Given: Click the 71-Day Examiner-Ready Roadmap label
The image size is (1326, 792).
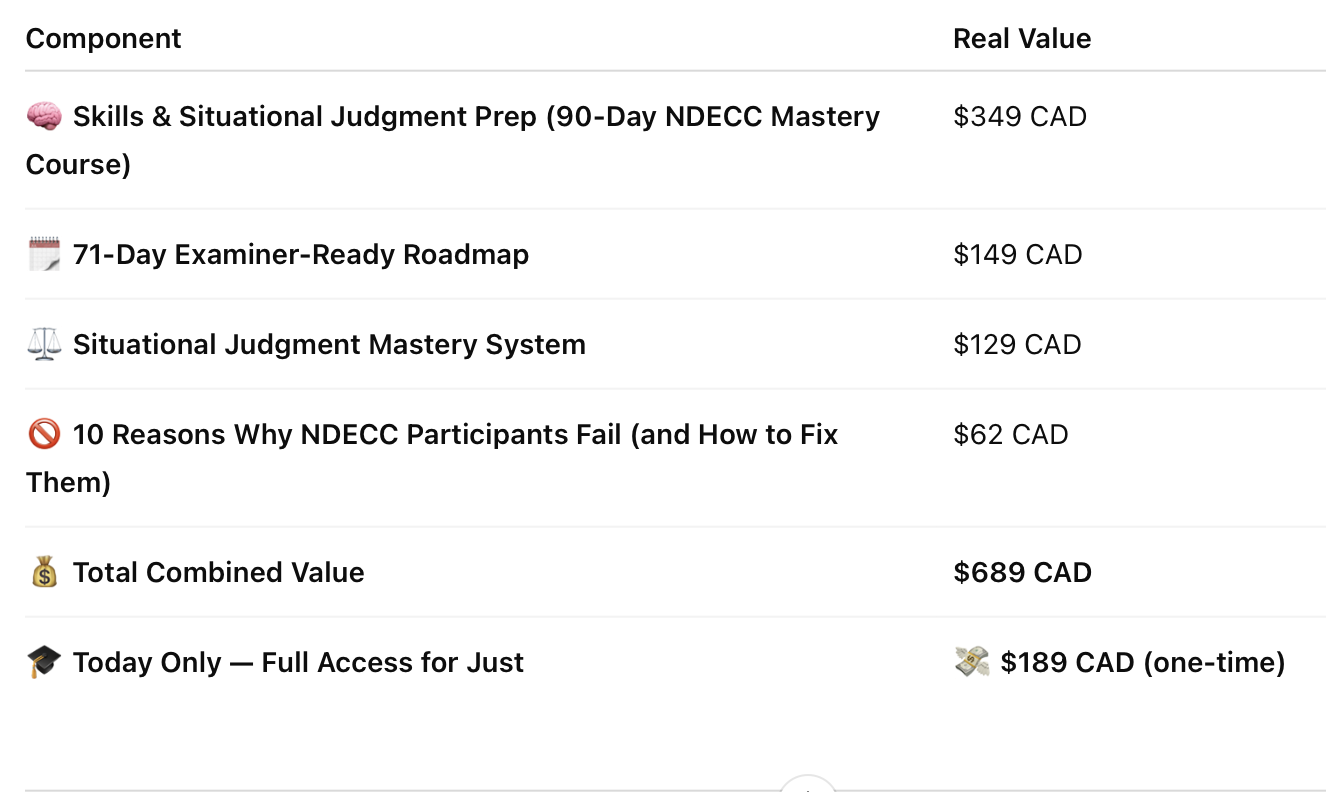Looking at the screenshot, I should click(301, 255).
